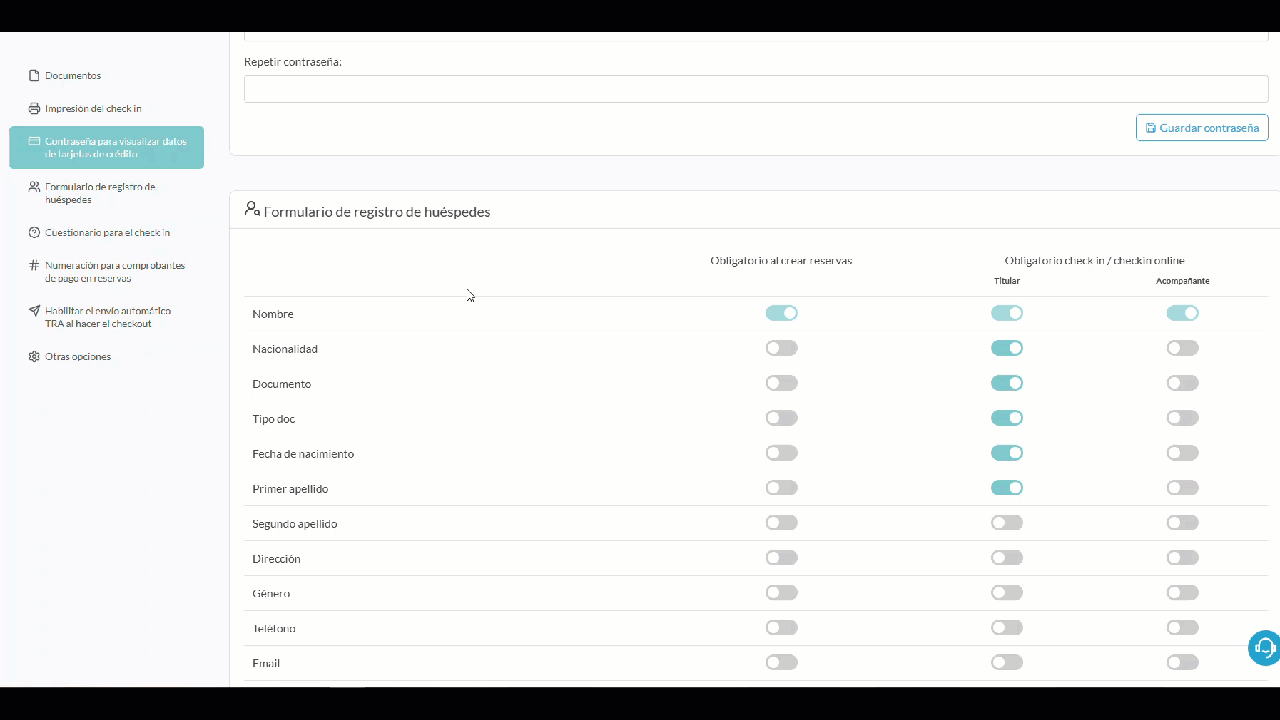This screenshot has width=1280, height=720.
Task: Click the Guardar contraseña button
Action: 1202,128
